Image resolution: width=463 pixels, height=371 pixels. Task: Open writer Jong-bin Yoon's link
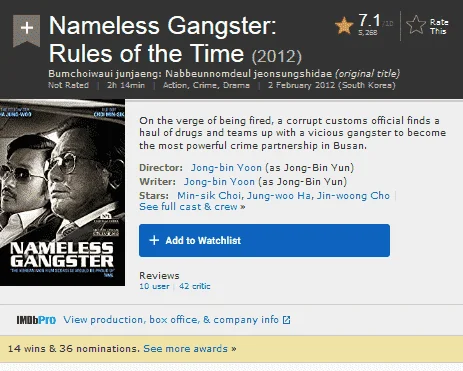coord(219,182)
